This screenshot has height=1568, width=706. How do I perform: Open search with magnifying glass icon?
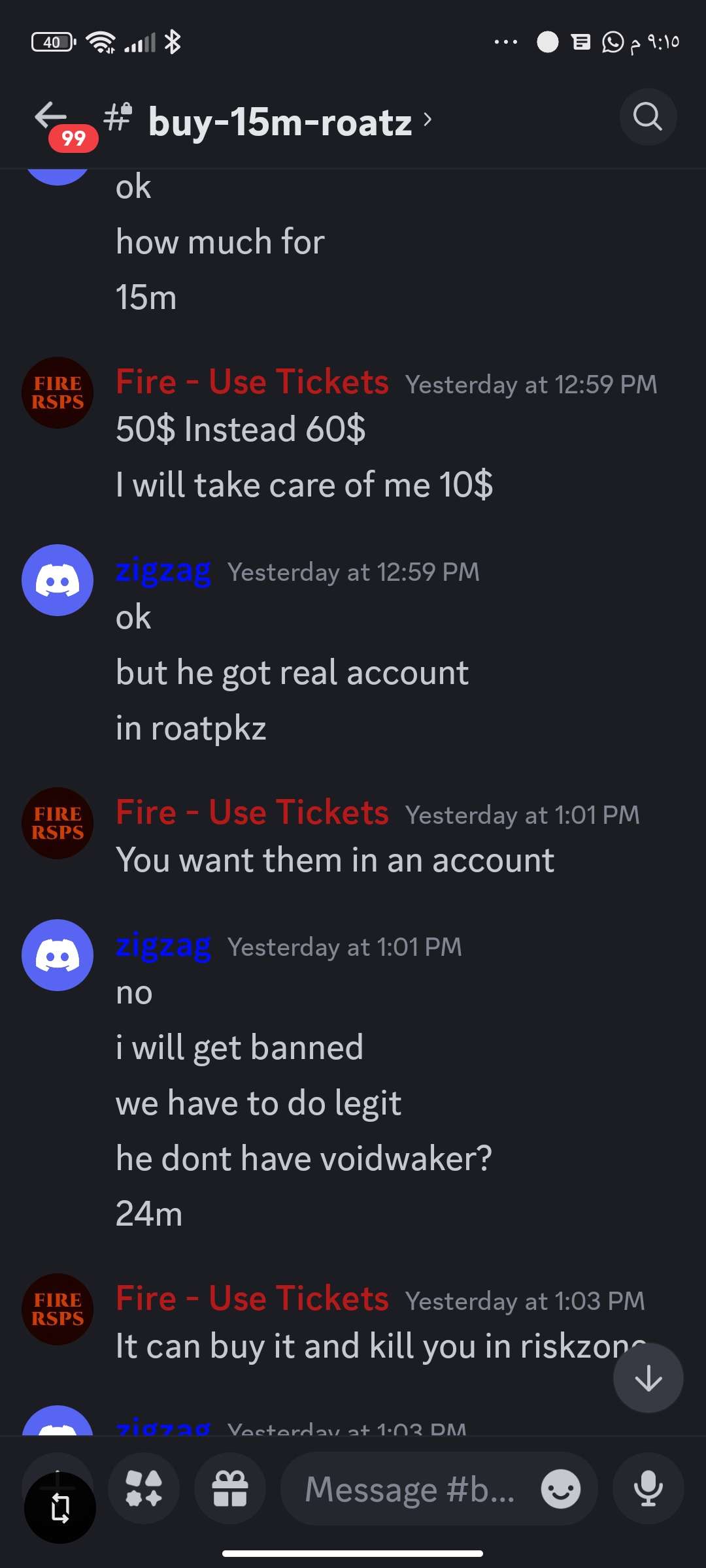[x=648, y=117]
